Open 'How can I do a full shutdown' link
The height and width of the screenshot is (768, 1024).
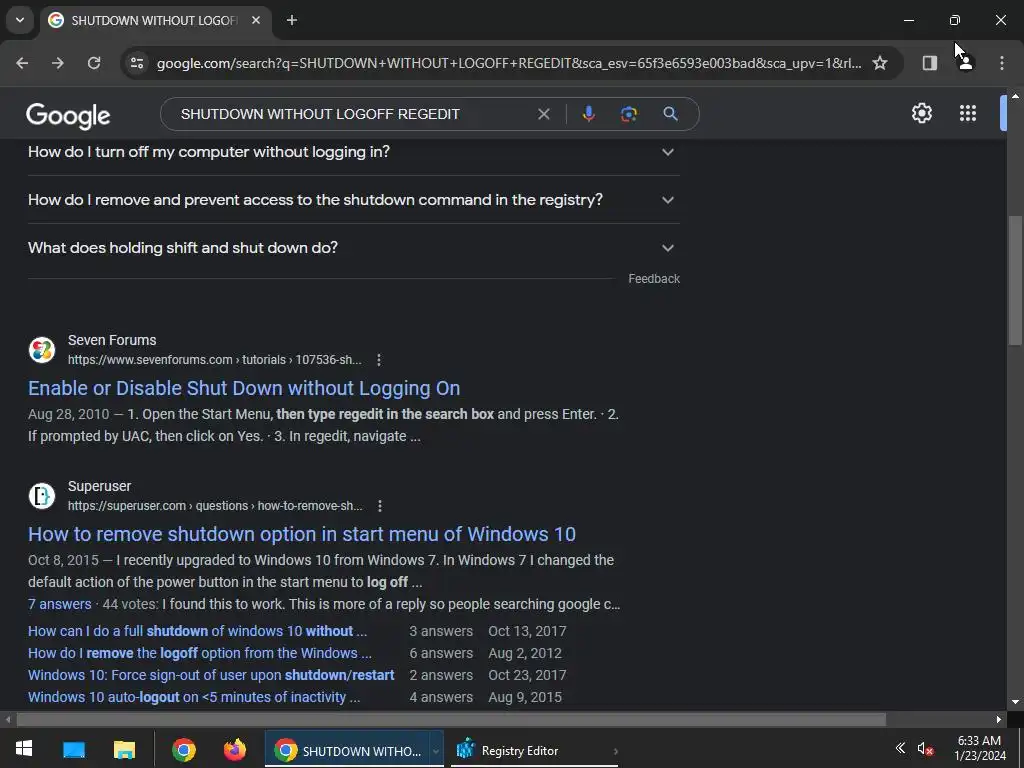pyautogui.click(x=197, y=632)
